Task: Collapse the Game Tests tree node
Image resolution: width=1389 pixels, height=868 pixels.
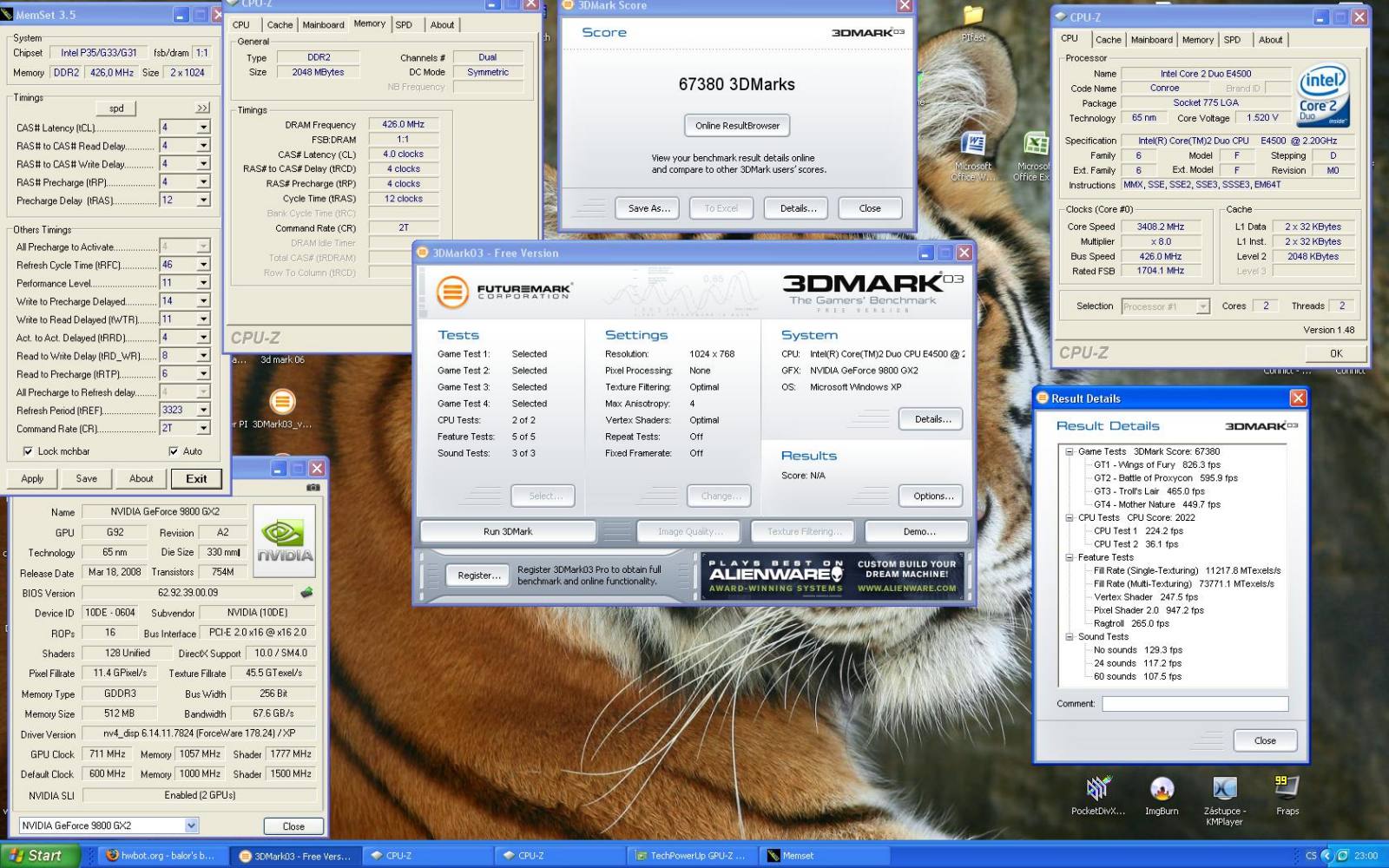Action: pos(1070,451)
